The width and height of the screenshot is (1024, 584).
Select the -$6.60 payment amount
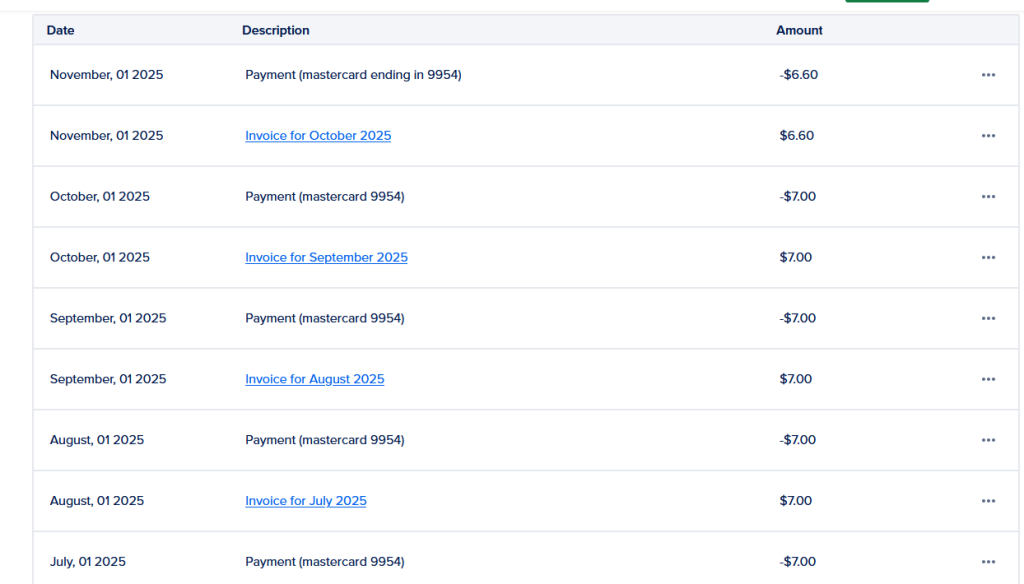(798, 75)
